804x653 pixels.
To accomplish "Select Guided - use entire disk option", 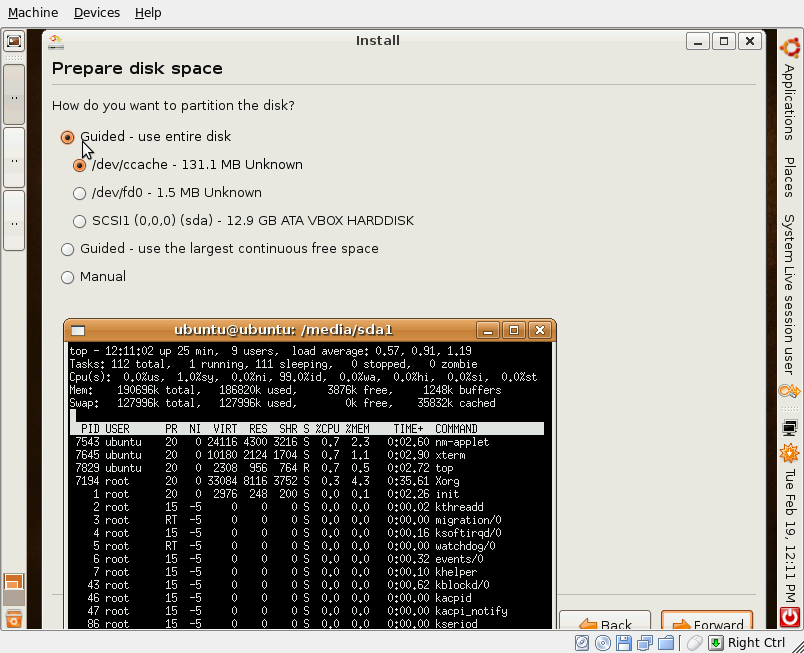I will click(146, 137).
